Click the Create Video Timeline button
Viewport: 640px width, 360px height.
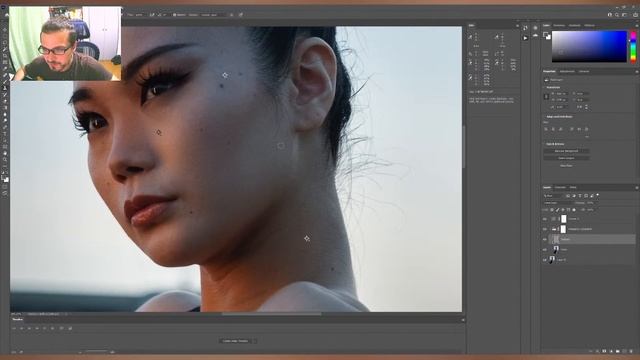pos(236,340)
